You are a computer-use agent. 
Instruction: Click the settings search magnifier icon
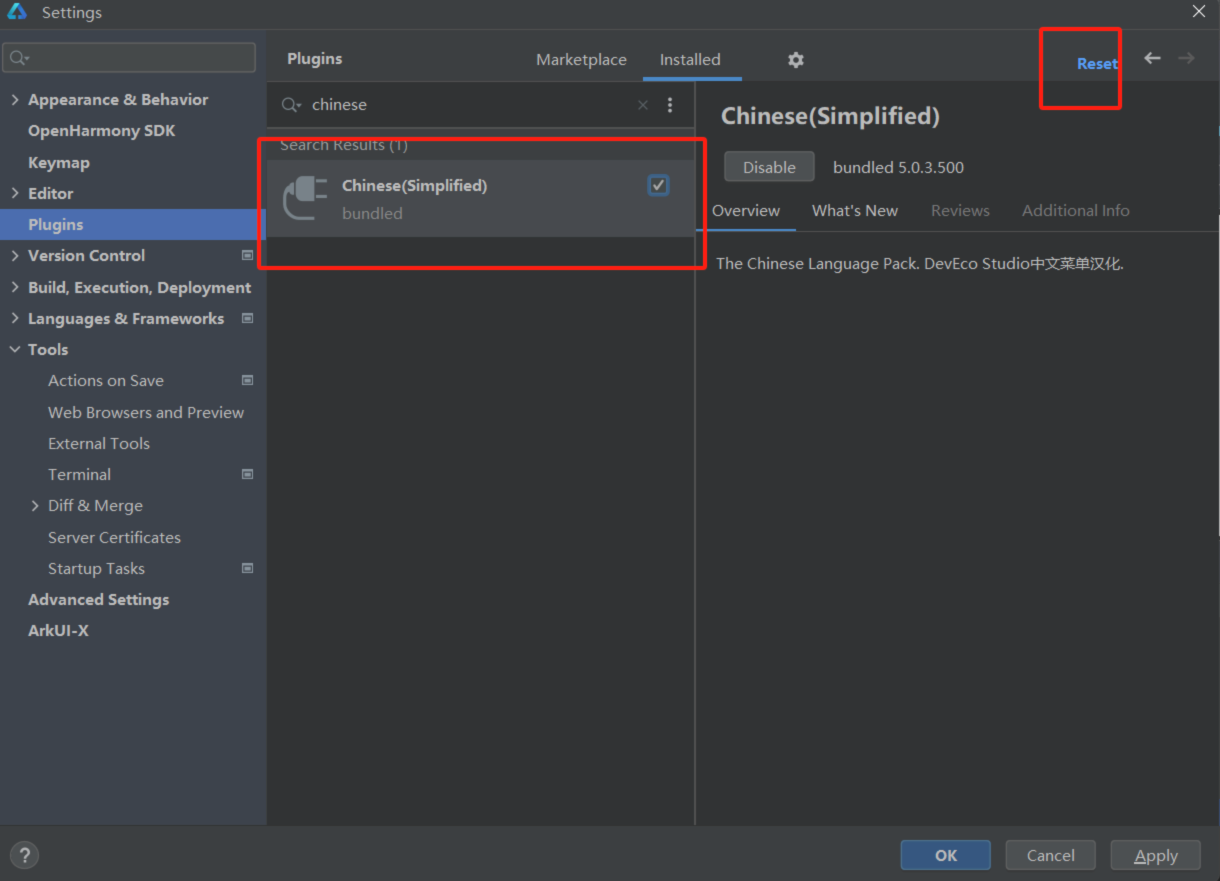pyautogui.click(x=19, y=58)
